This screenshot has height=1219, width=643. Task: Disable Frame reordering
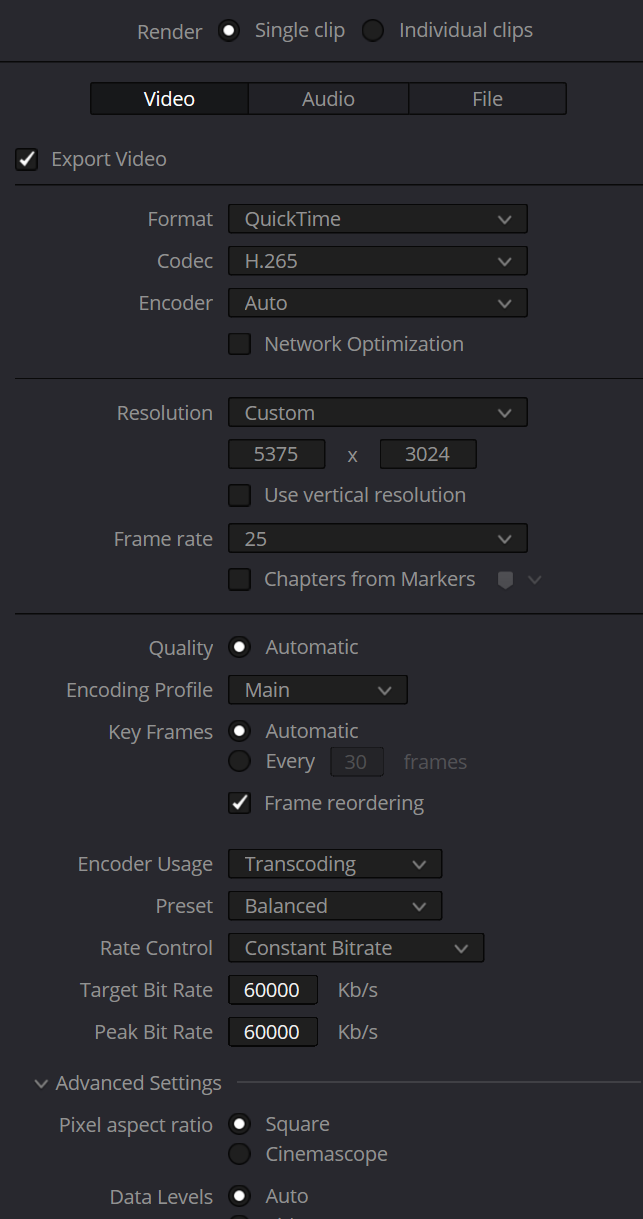point(240,803)
